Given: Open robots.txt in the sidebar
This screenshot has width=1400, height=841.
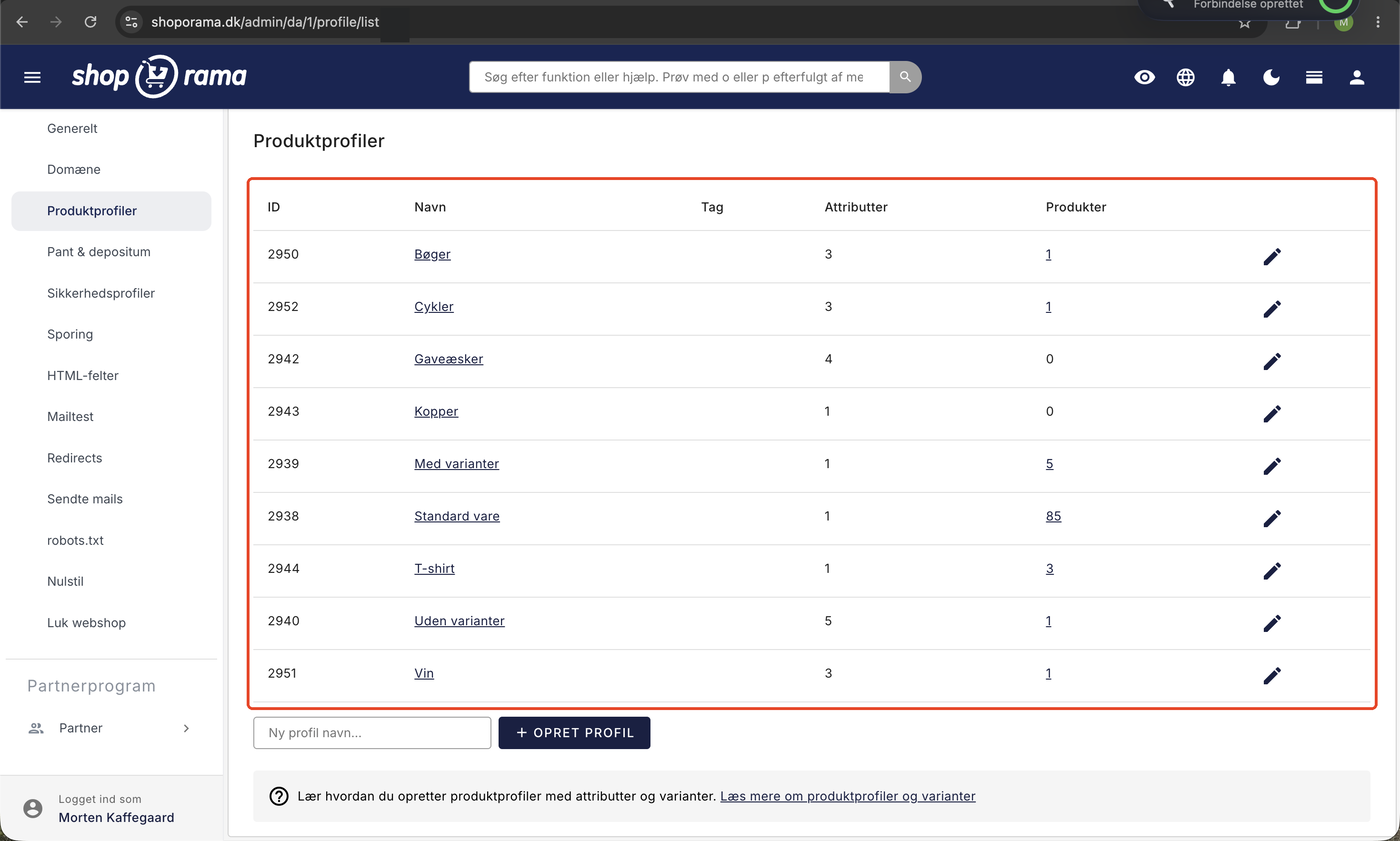Looking at the screenshot, I should point(75,540).
